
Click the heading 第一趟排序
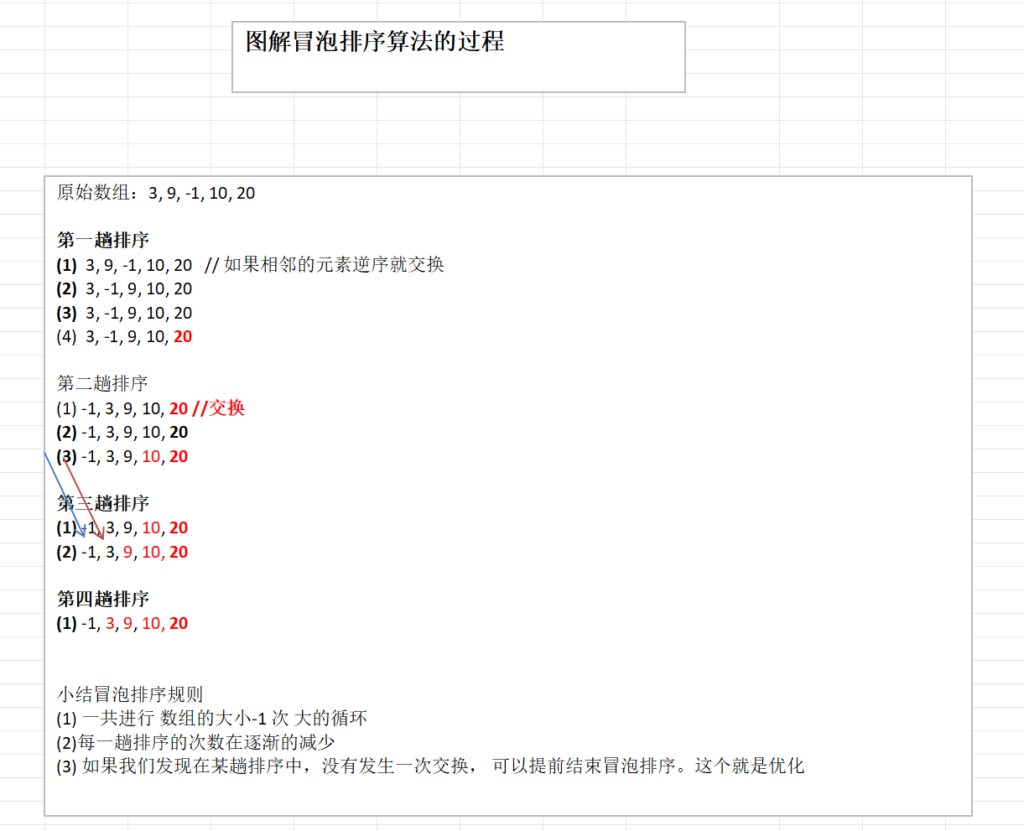[x=103, y=240]
